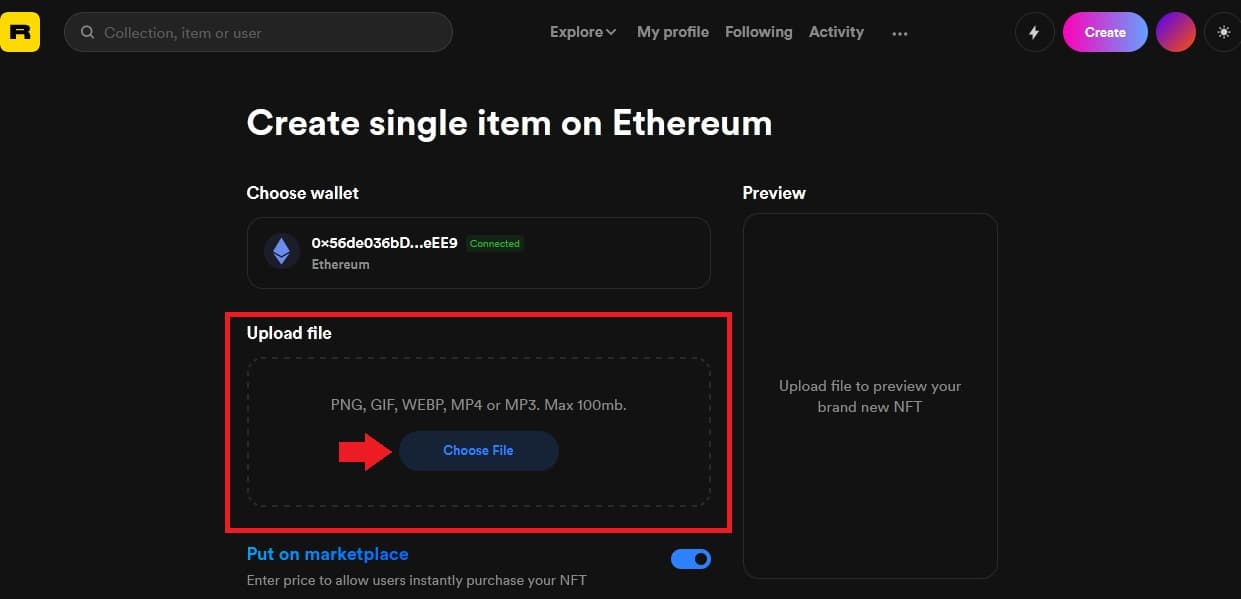Open the My profile tab
Screen dimensions: 1241x599
[673, 32]
